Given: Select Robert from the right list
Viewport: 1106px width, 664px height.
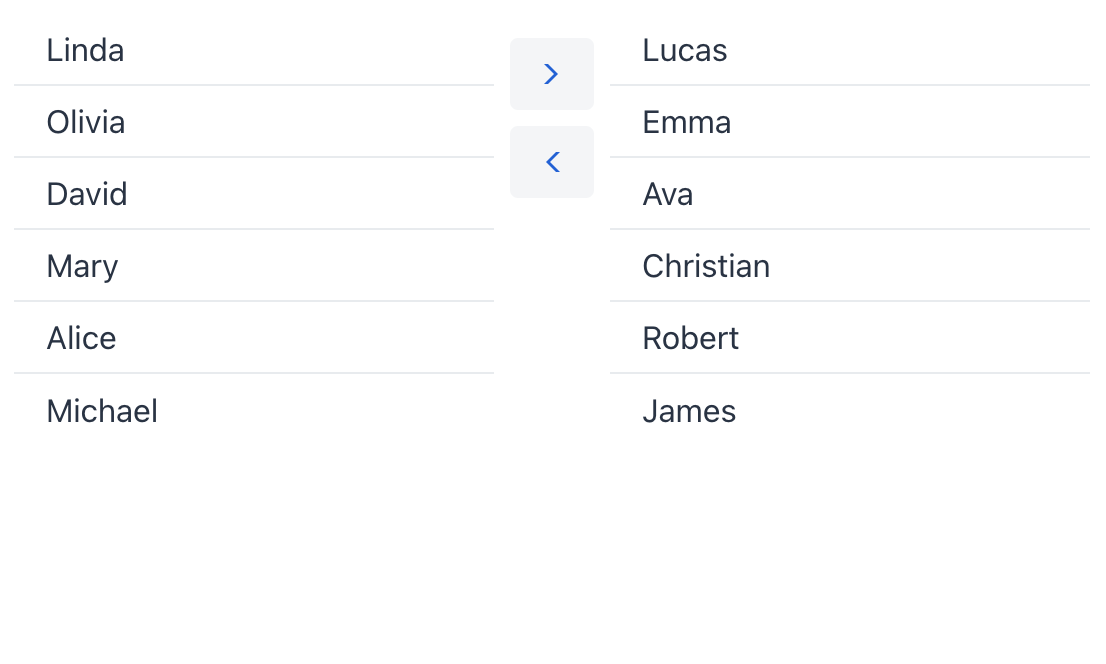Looking at the screenshot, I should (x=691, y=338).
